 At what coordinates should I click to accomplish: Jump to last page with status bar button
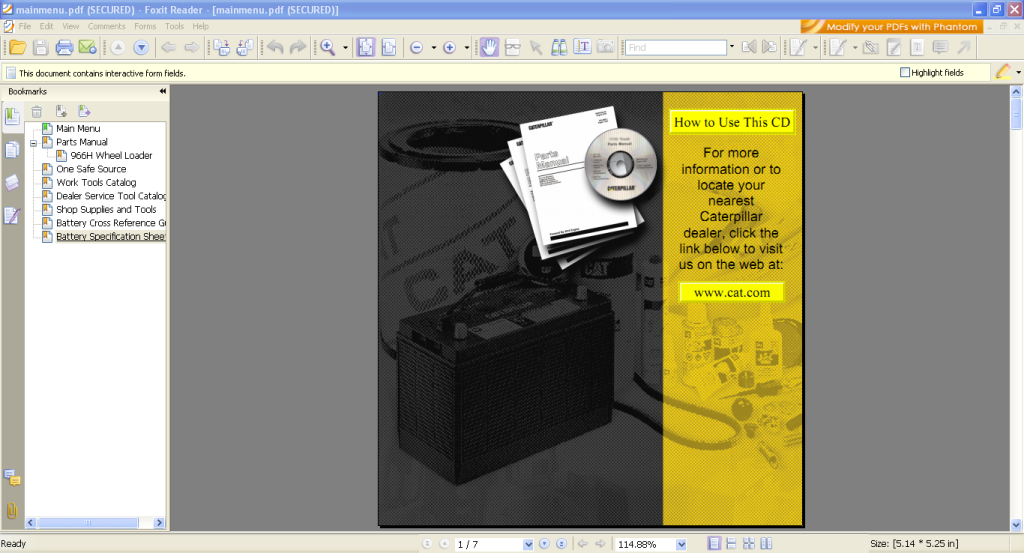(x=561, y=543)
